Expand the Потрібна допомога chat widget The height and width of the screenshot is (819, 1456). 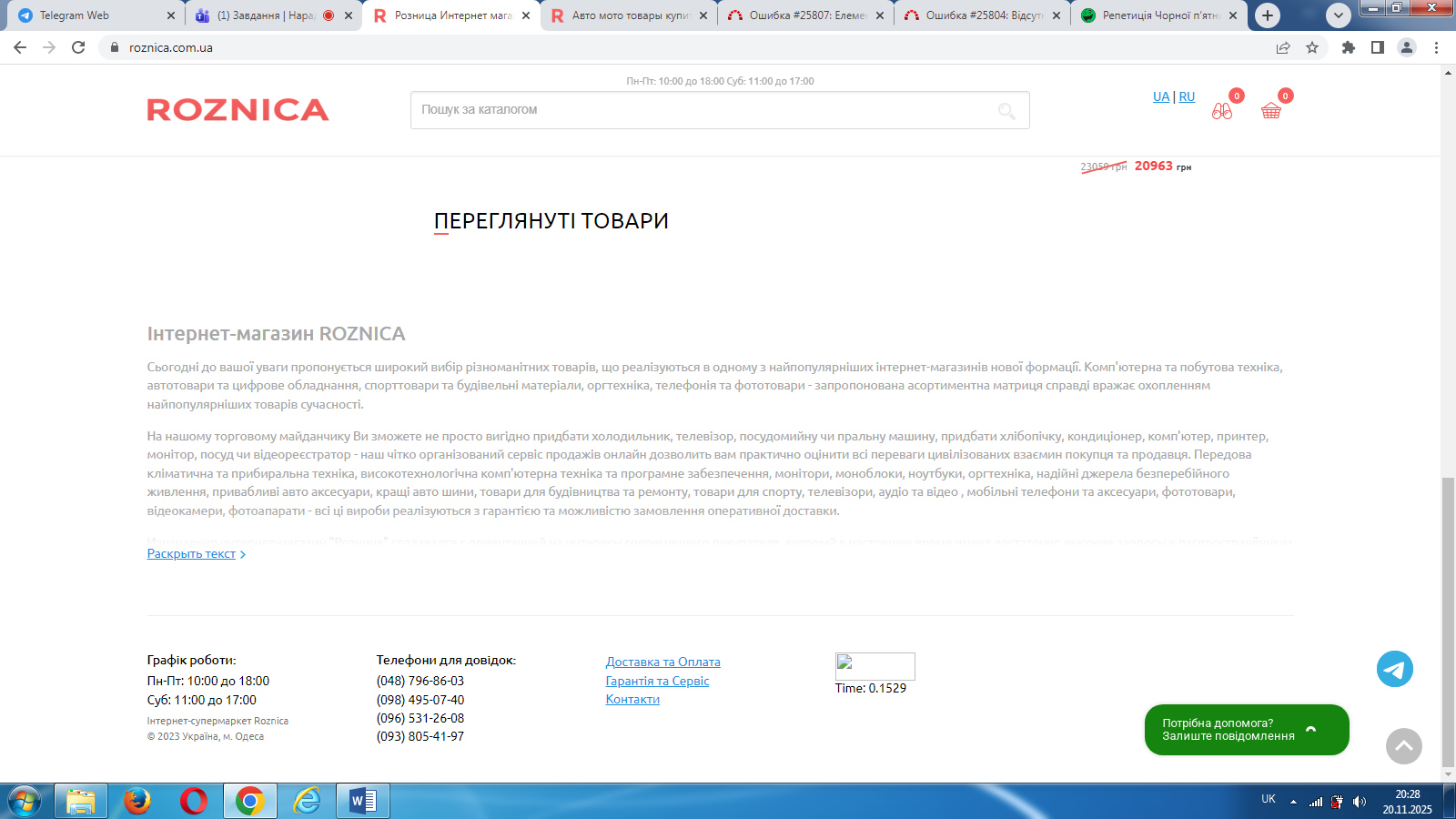click(x=1246, y=730)
